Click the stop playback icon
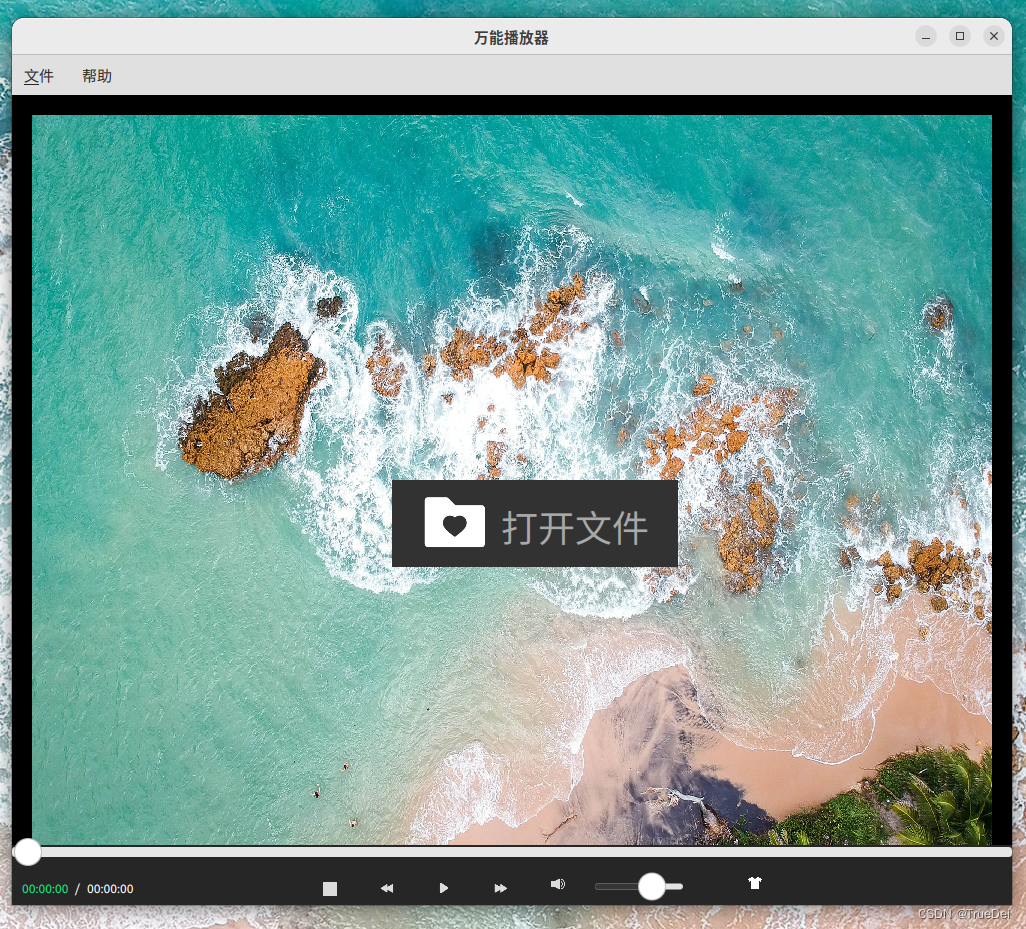This screenshot has width=1026, height=929. (330, 888)
